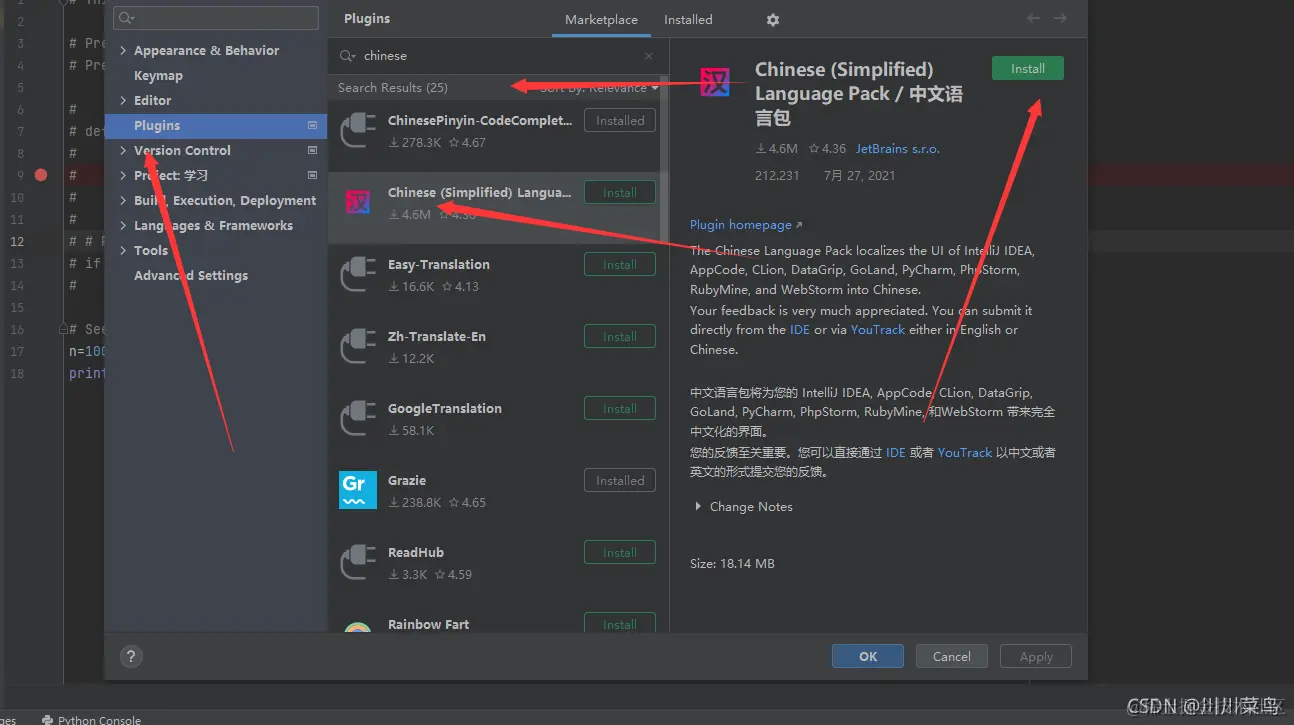
Task: Open the Keymap settings page
Action: [158, 75]
